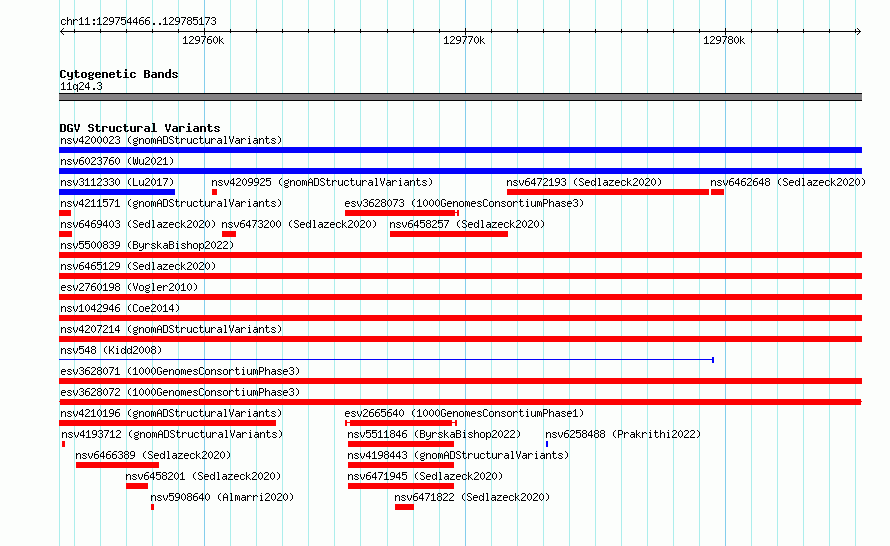Viewport: 890px width, 546px height.
Task: Click the 129760k ruler tick label
Action: coord(203,40)
